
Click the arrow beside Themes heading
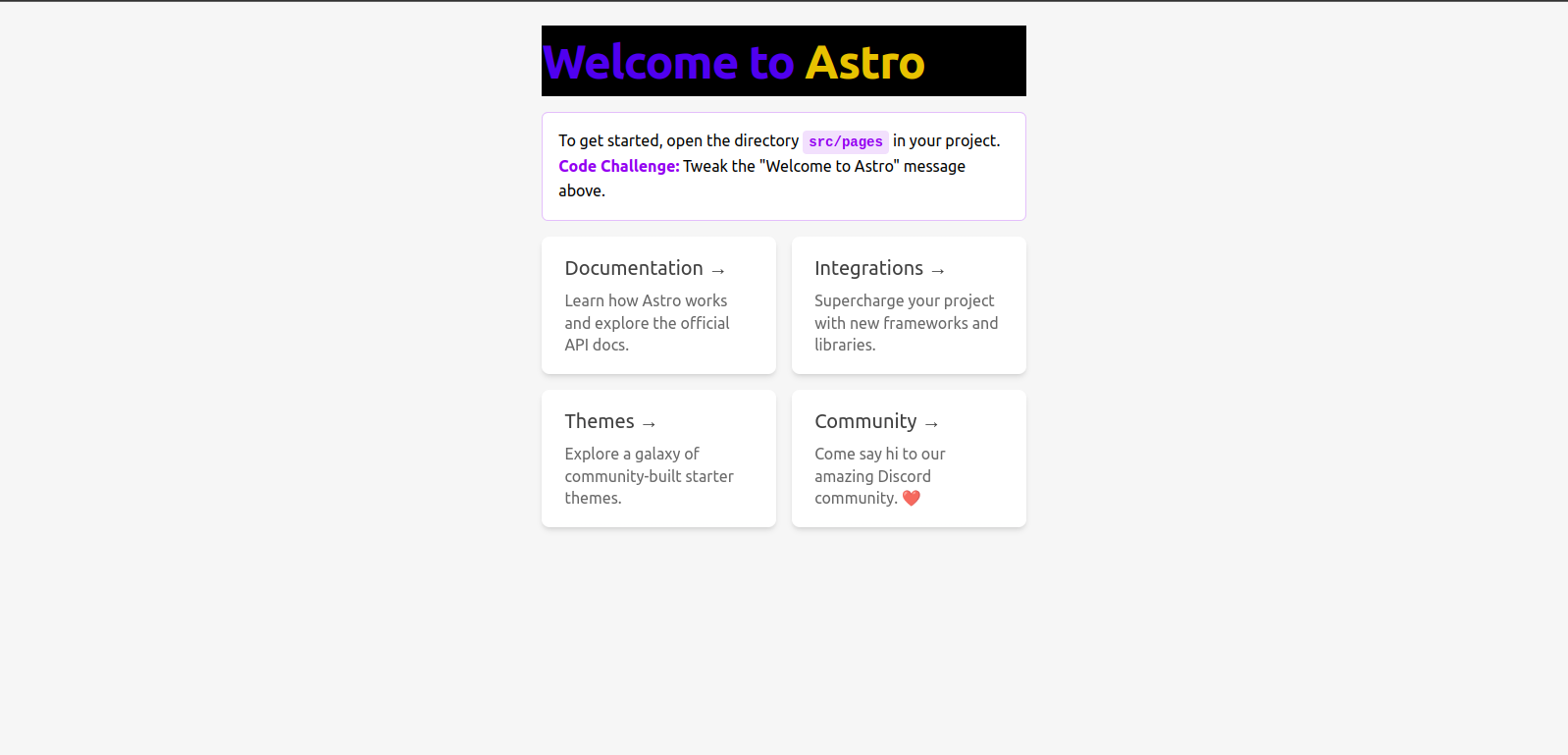point(650,424)
